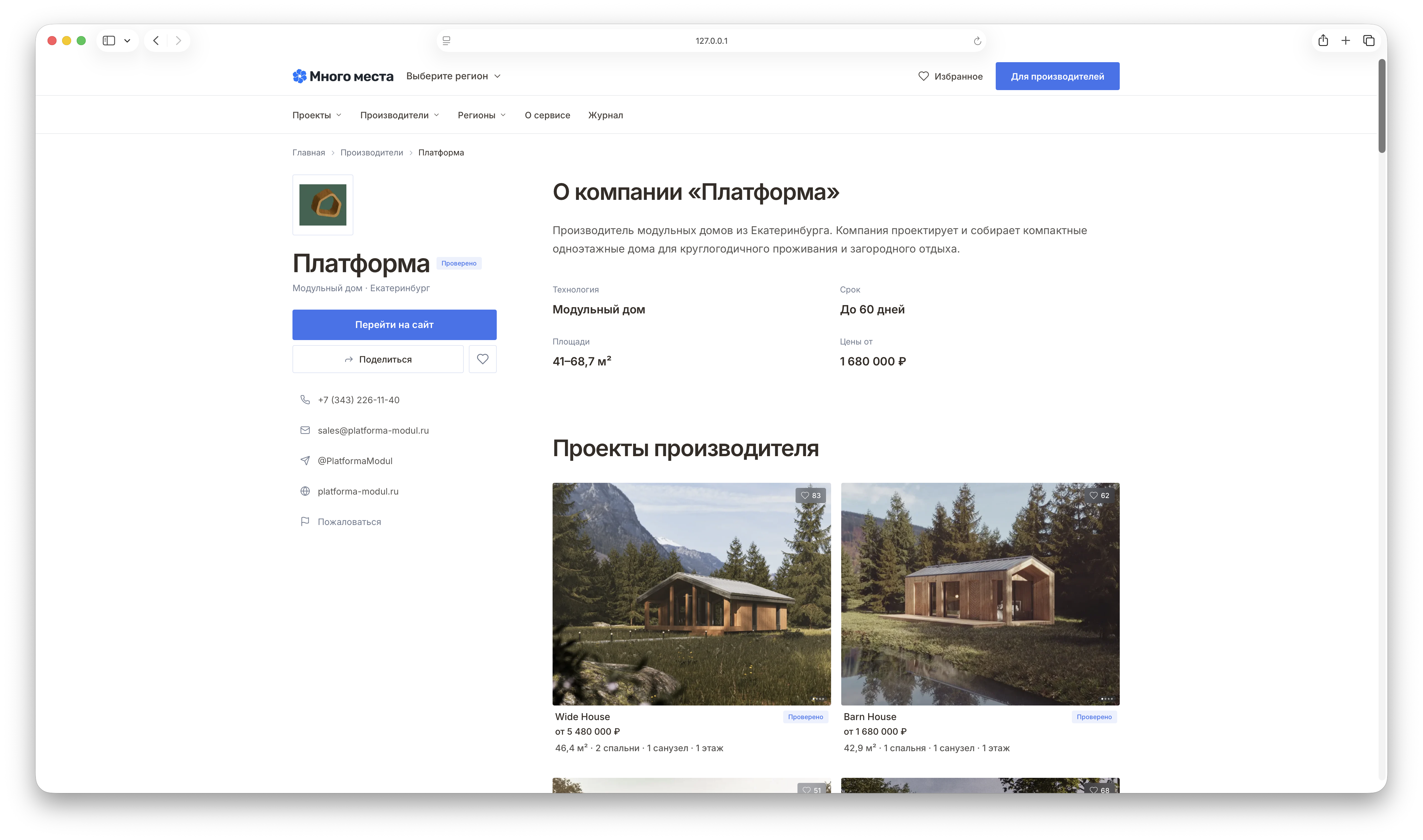Click the Telegram paper plane icon
The width and height of the screenshot is (1423, 840).
pyautogui.click(x=305, y=461)
